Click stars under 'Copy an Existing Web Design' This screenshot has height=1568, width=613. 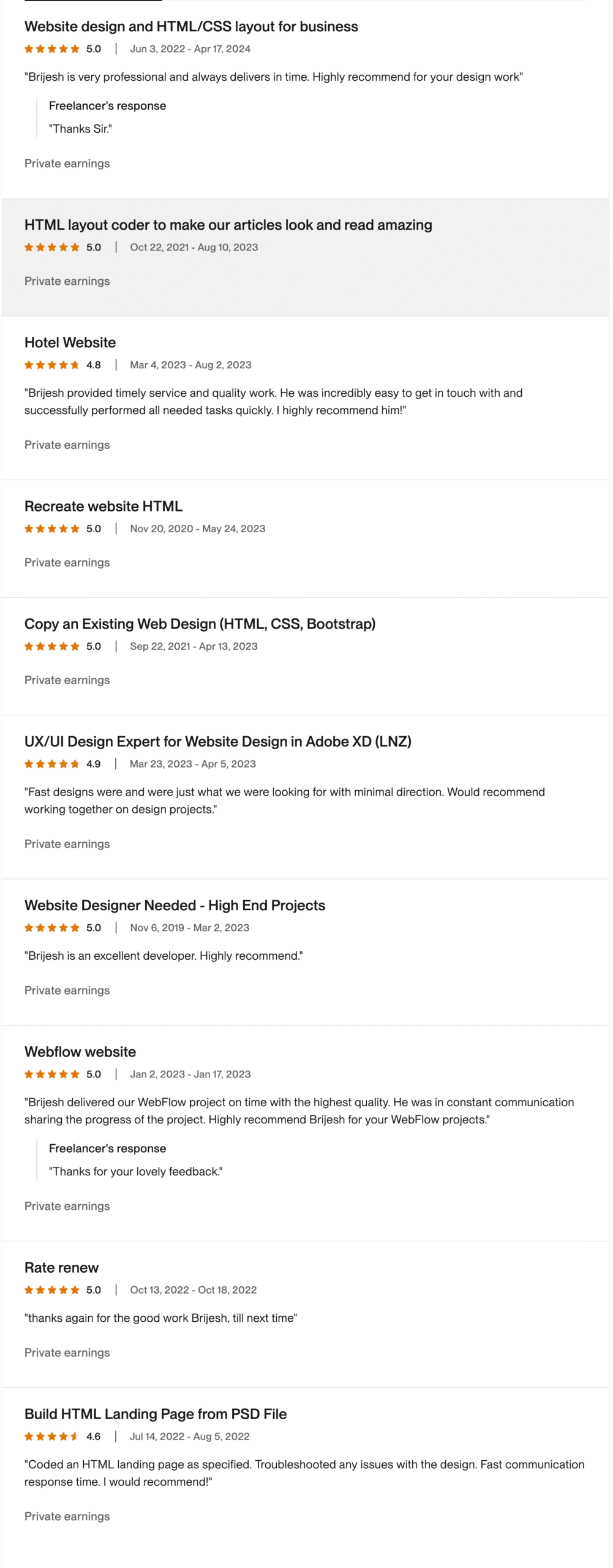[x=52, y=646]
